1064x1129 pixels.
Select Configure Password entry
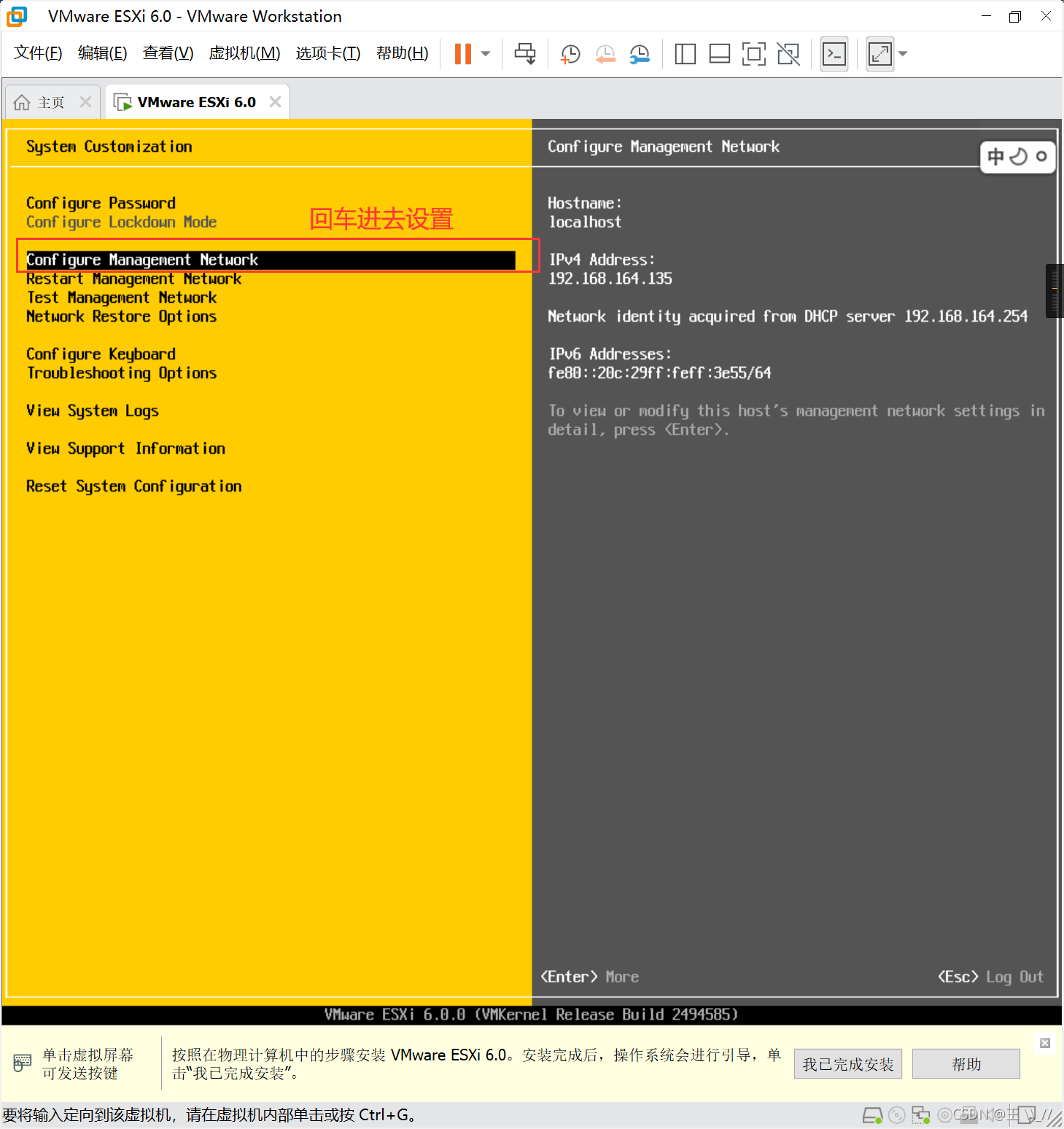point(101,203)
